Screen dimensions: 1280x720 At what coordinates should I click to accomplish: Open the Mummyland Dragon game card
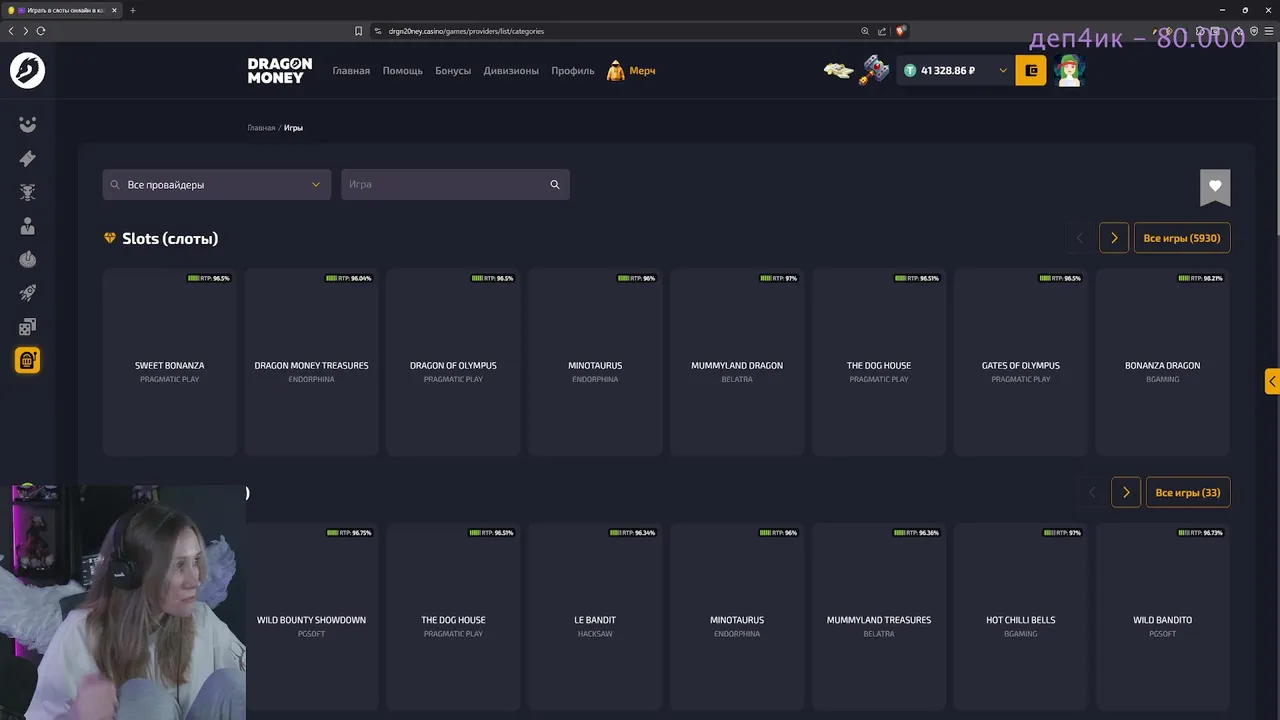click(737, 362)
